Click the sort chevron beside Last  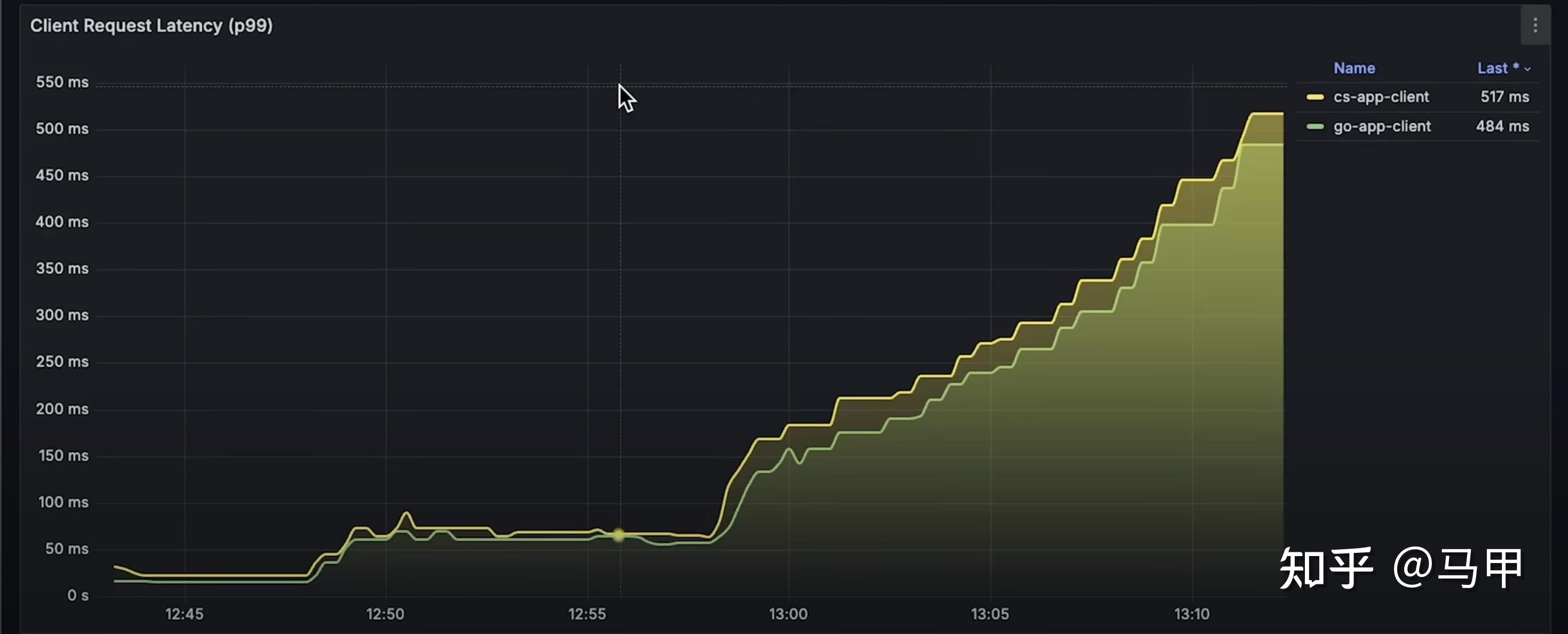(1527, 69)
